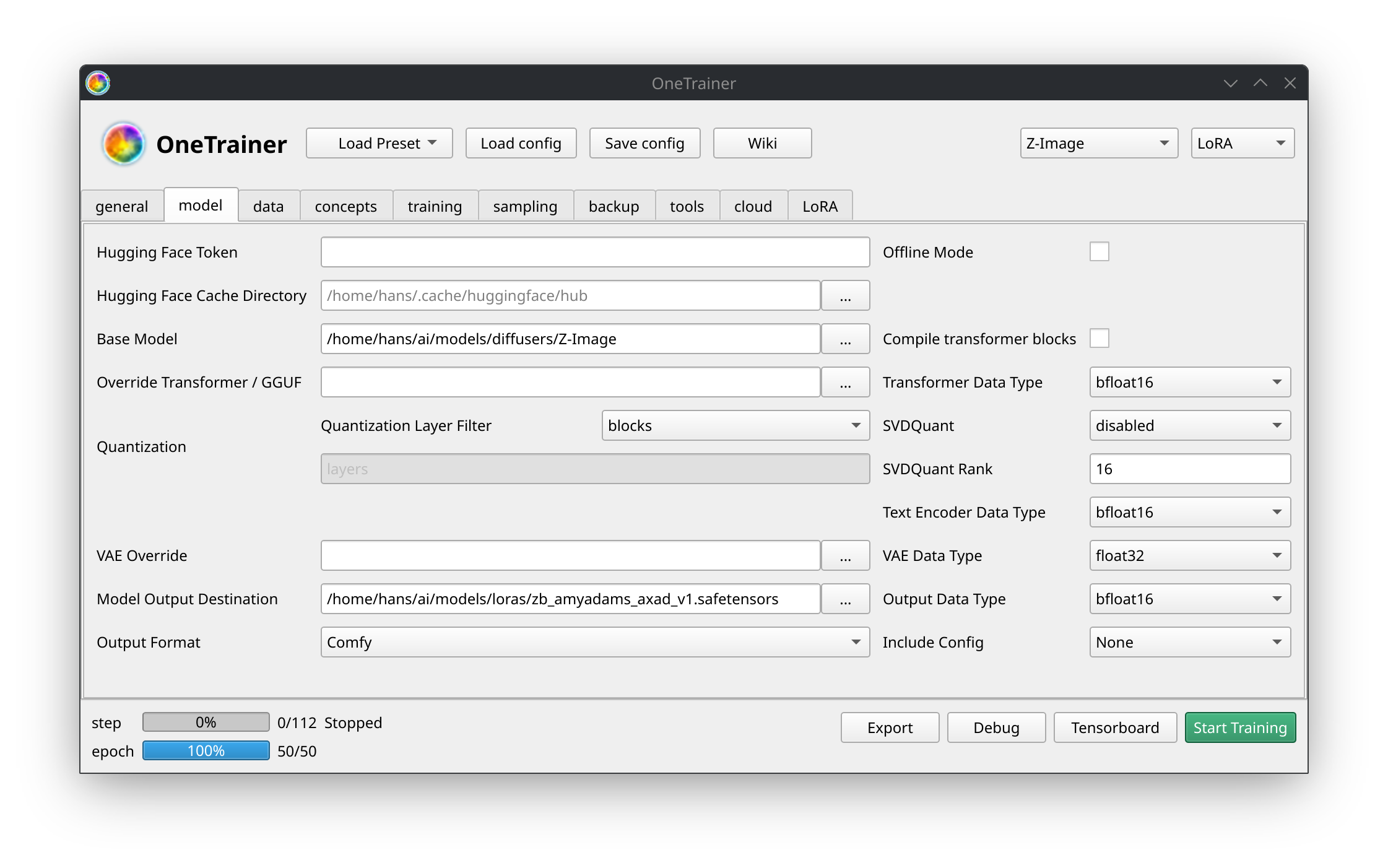Expand the SVDQuant dropdown

coord(1190,425)
